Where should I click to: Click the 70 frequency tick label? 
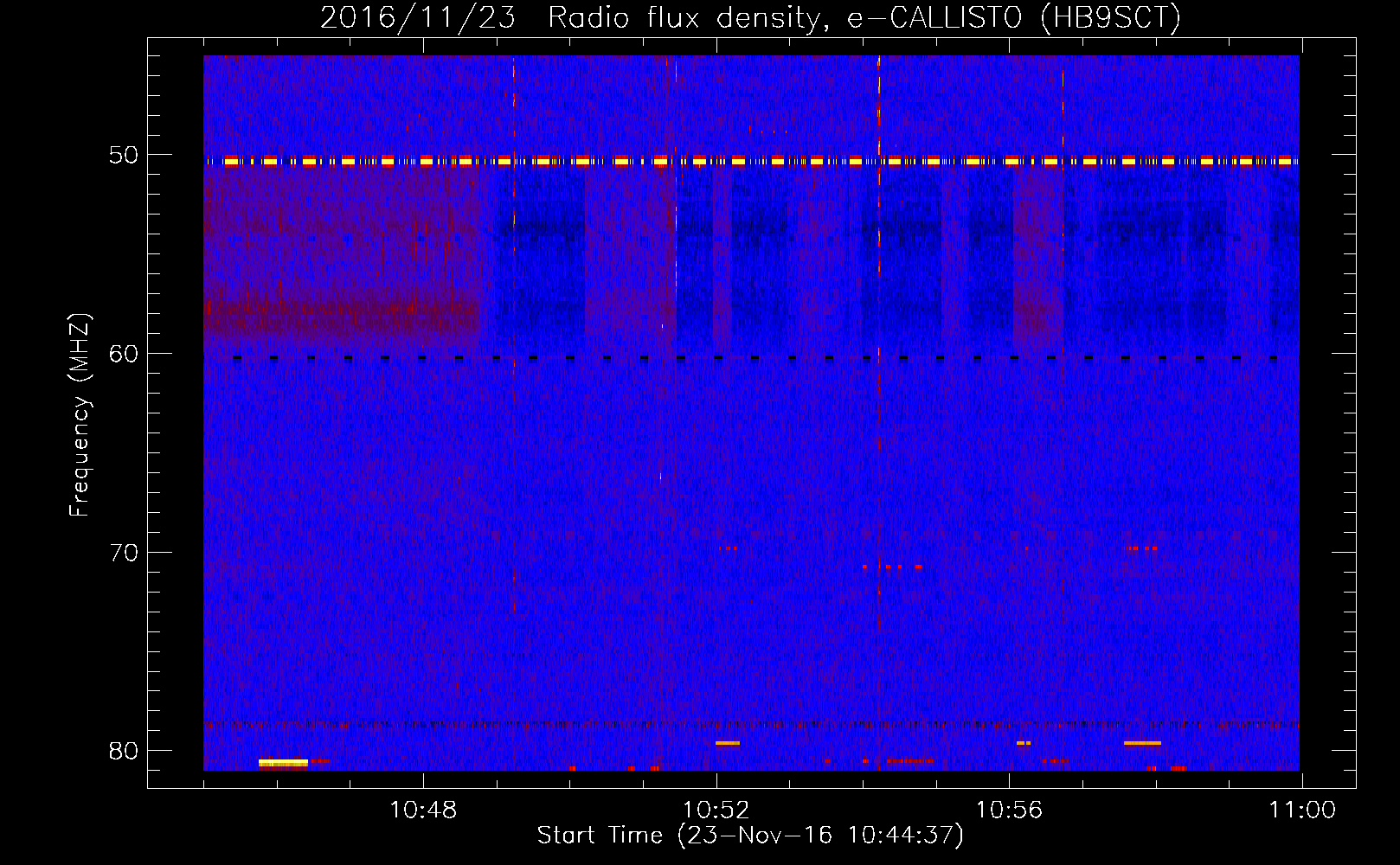pyautogui.click(x=124, y=553)
